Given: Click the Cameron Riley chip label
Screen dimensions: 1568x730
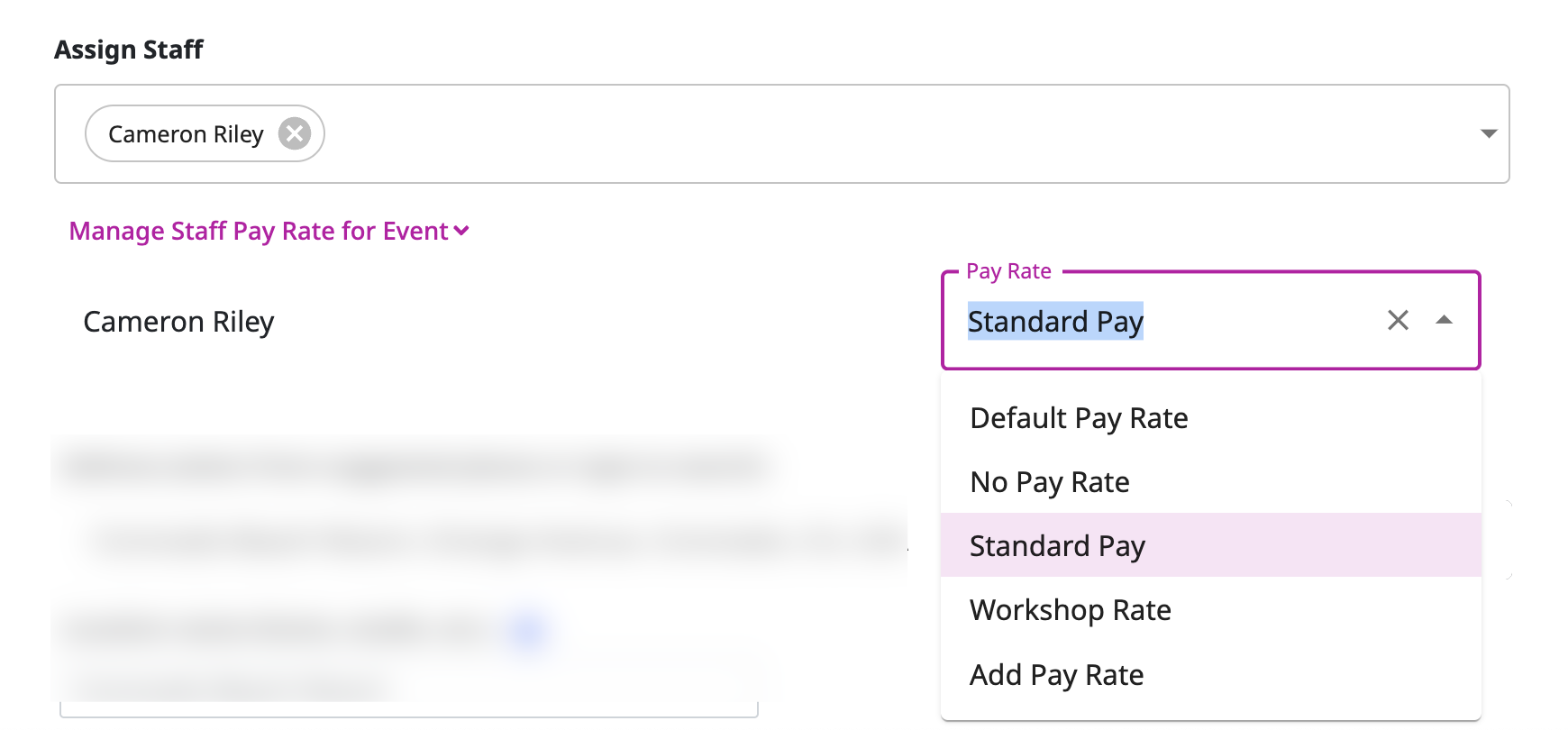Looking at the screenshot, I should (x=186, y=134).
